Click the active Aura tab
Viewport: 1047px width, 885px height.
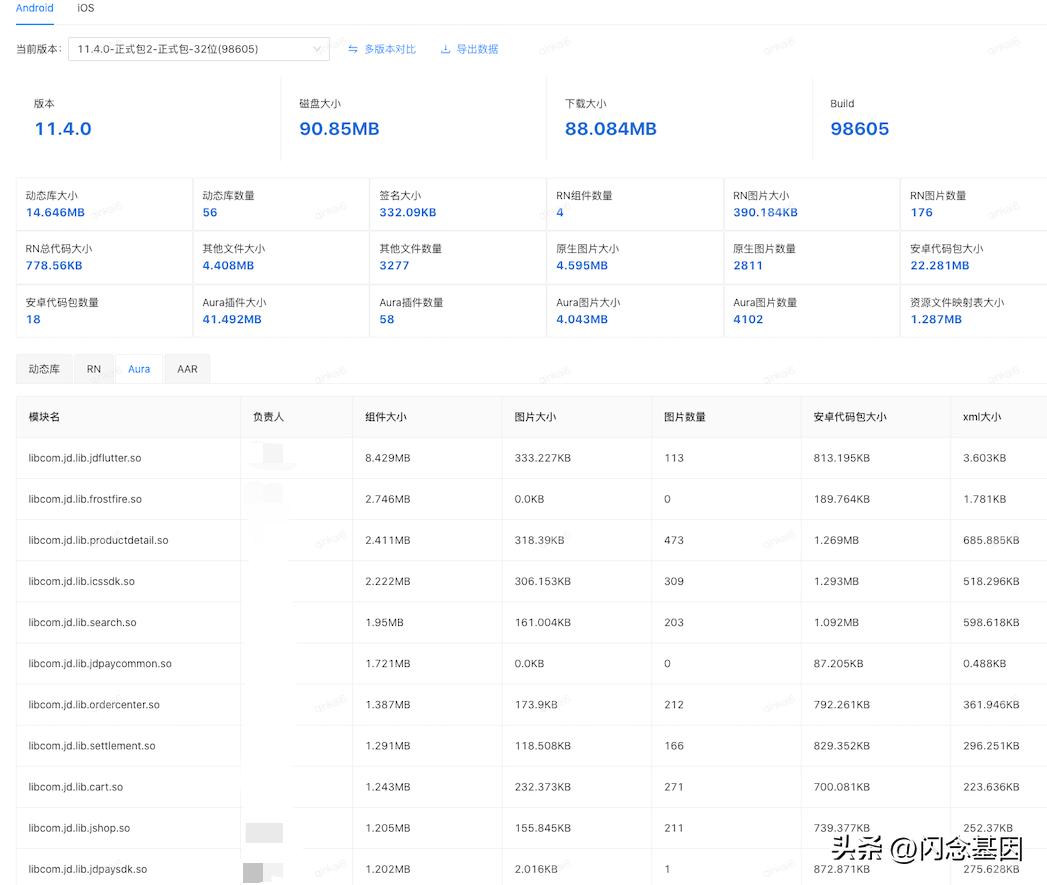[x=138, y=368]
